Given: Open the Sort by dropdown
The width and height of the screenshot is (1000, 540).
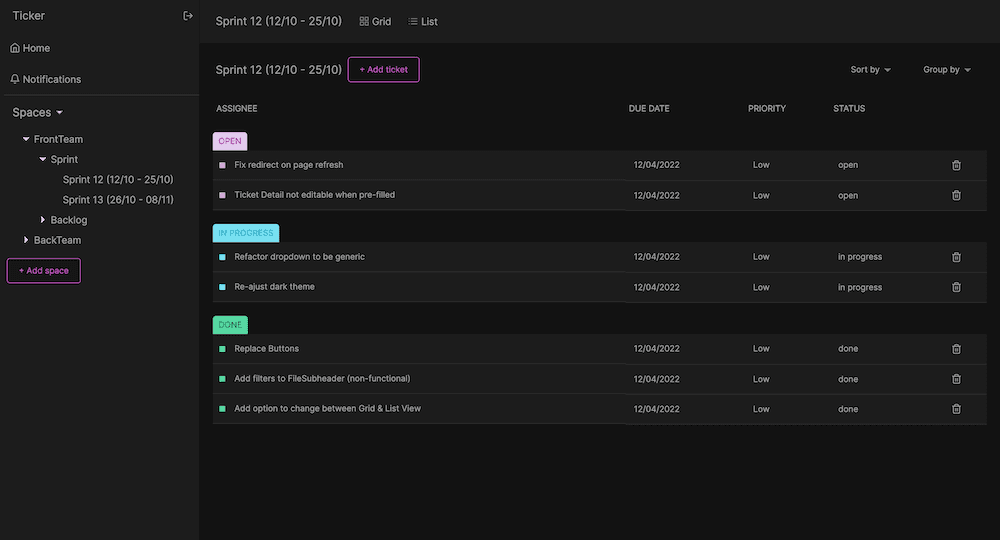Looking at the screenshot, I should (x=870, y=70).
